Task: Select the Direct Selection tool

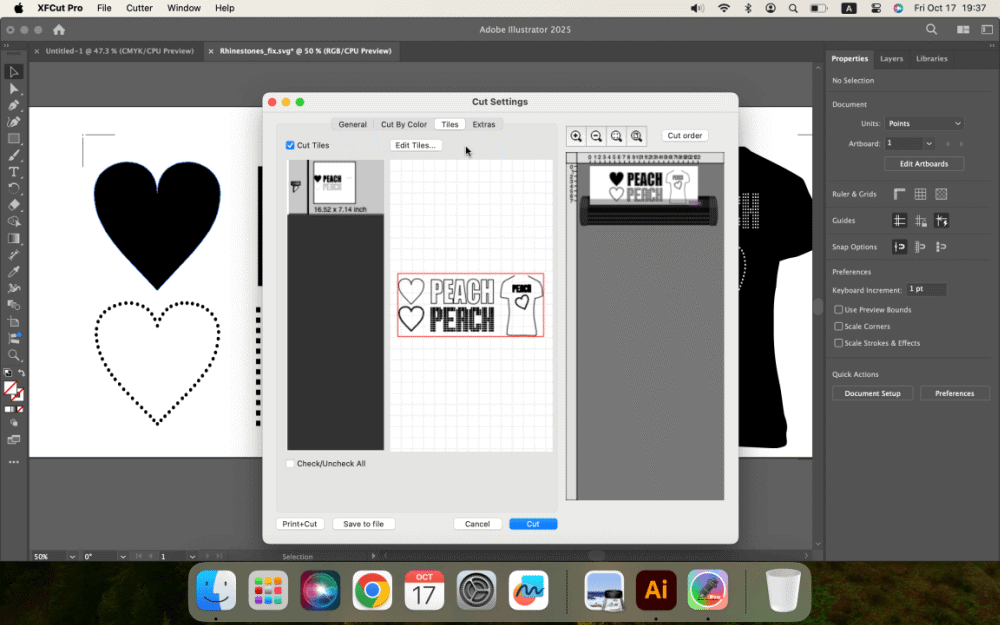Action: pos(14,89)
